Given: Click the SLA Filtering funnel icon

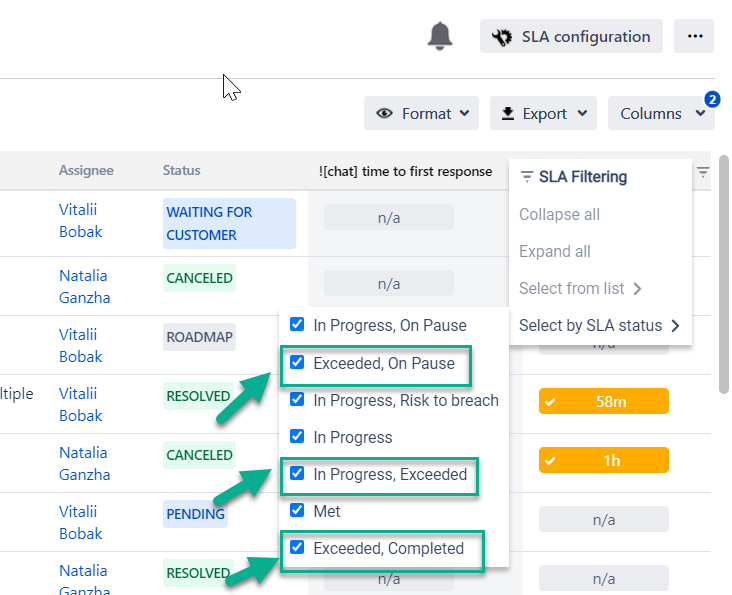Looking at the screenshot, I should click(x=527, y=177).
